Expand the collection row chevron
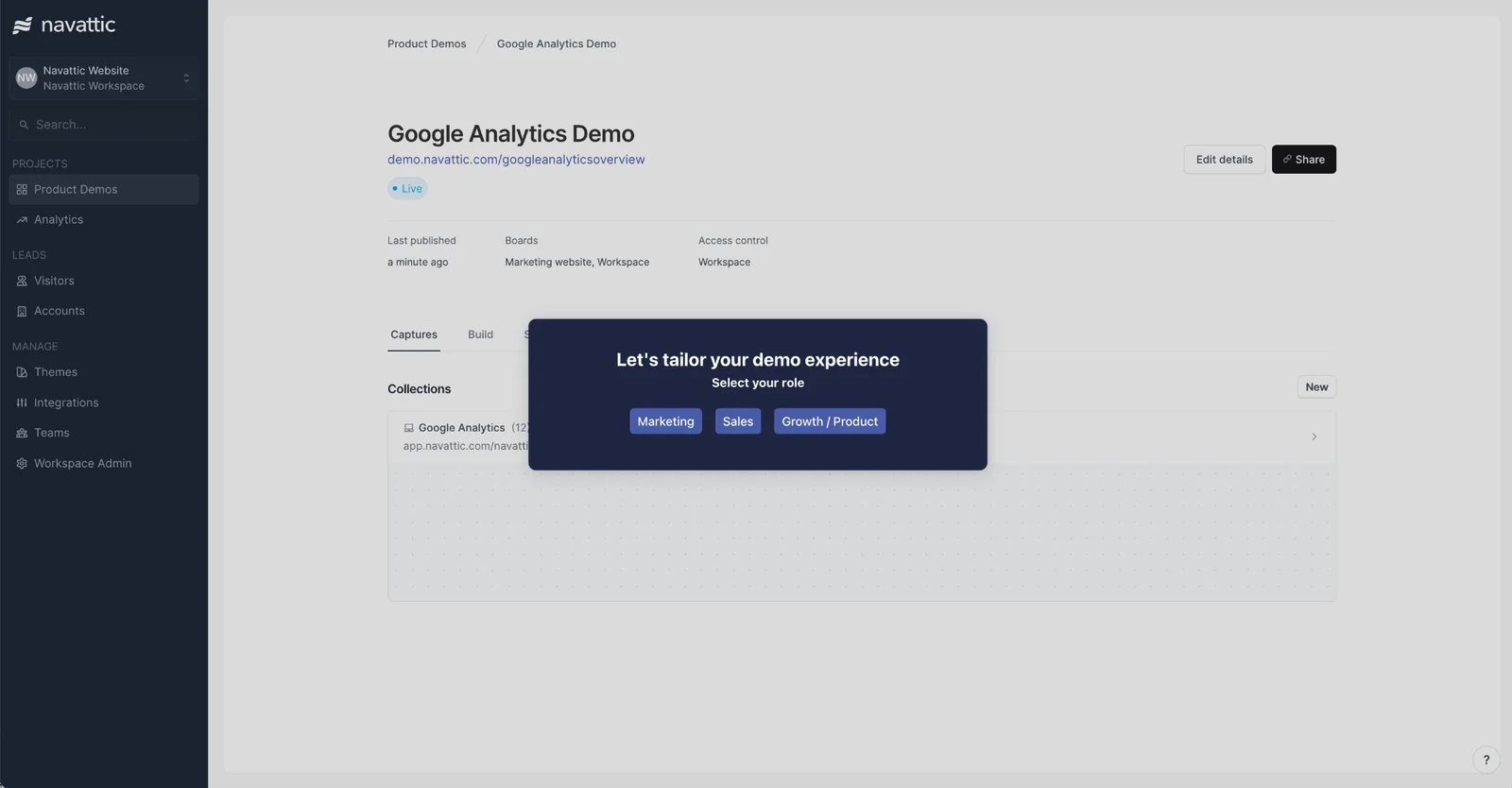 pos(1314,437)
